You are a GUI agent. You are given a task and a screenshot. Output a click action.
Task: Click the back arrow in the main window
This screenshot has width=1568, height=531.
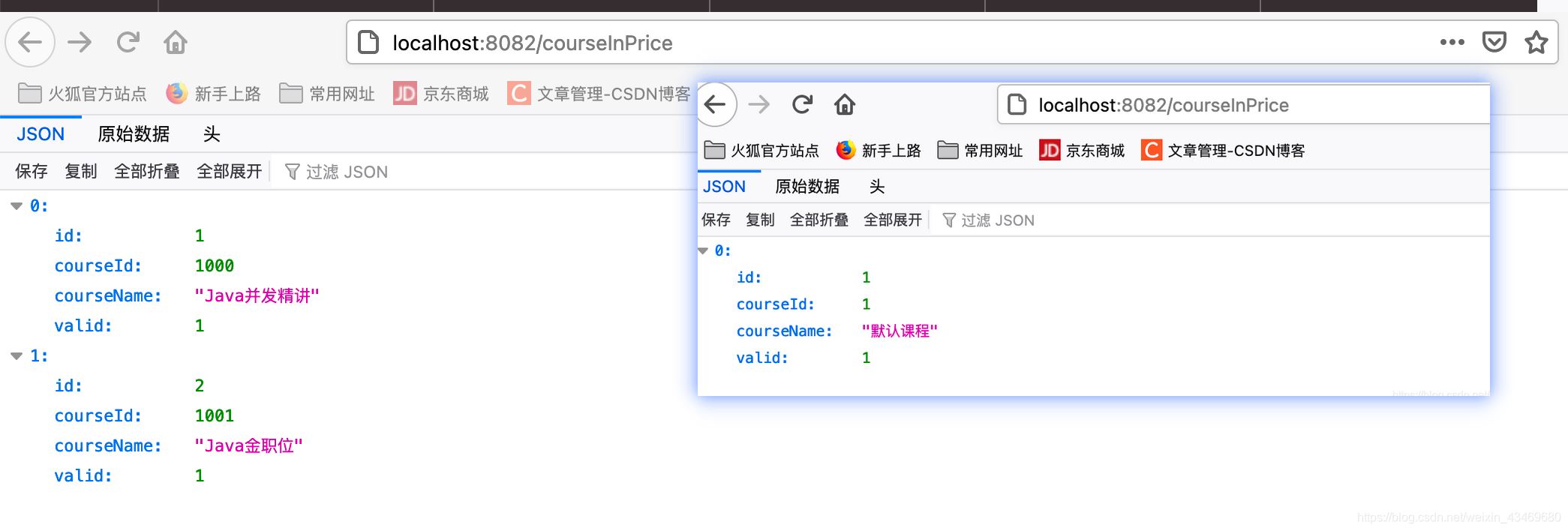tap(30, 42)
